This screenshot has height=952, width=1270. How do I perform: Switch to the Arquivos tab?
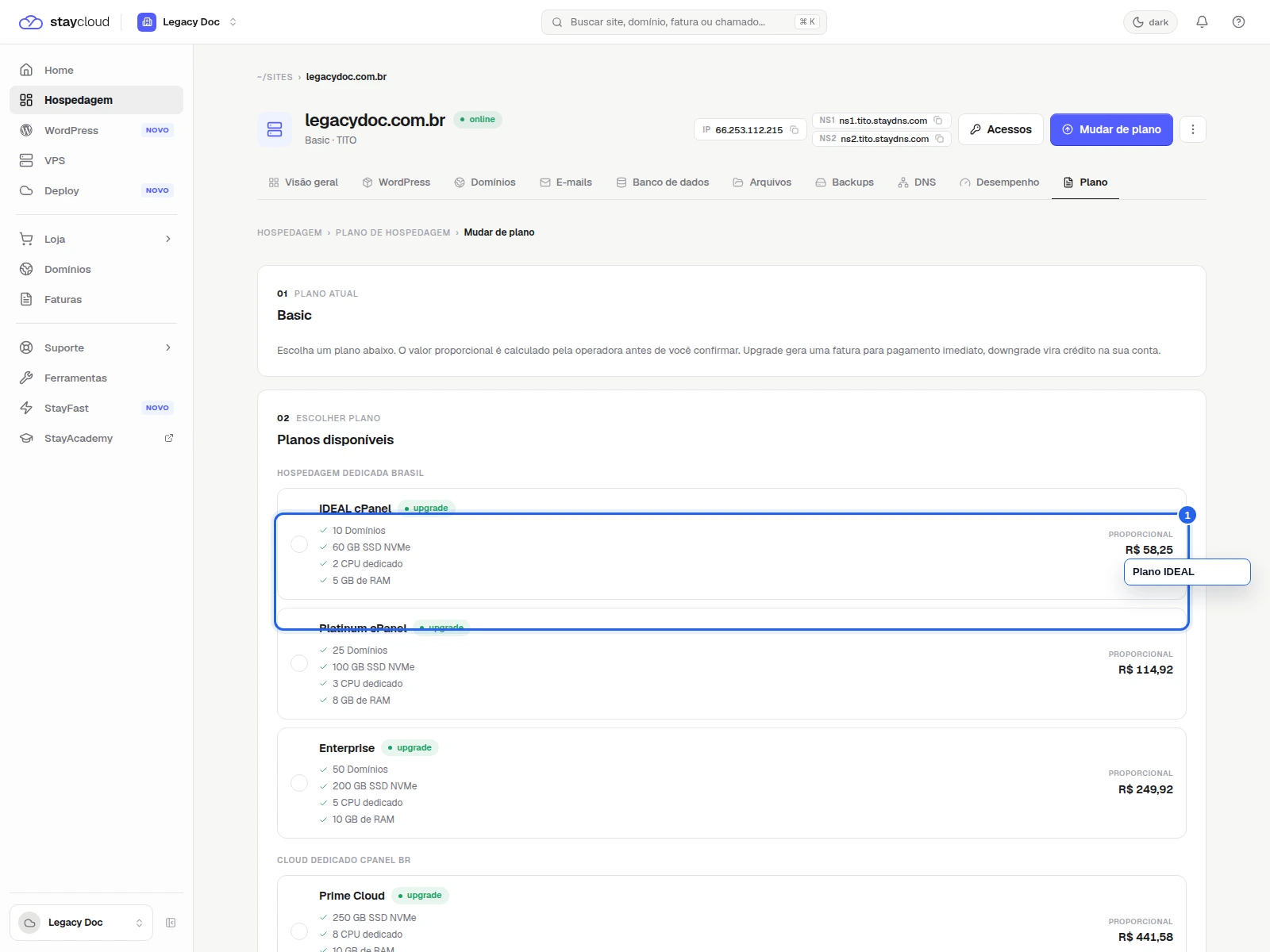[x=762, y=182]
